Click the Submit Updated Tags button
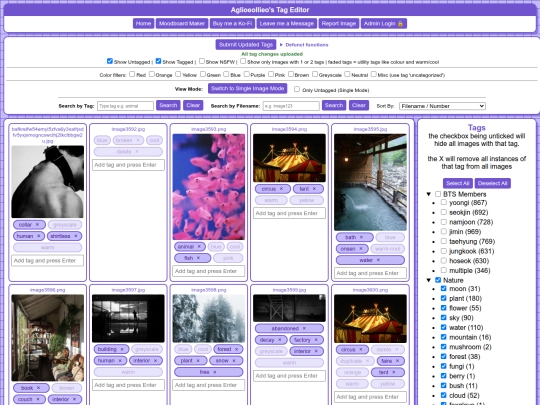The height and width of the screenshot is (405, 540). [x=246, y=44]
